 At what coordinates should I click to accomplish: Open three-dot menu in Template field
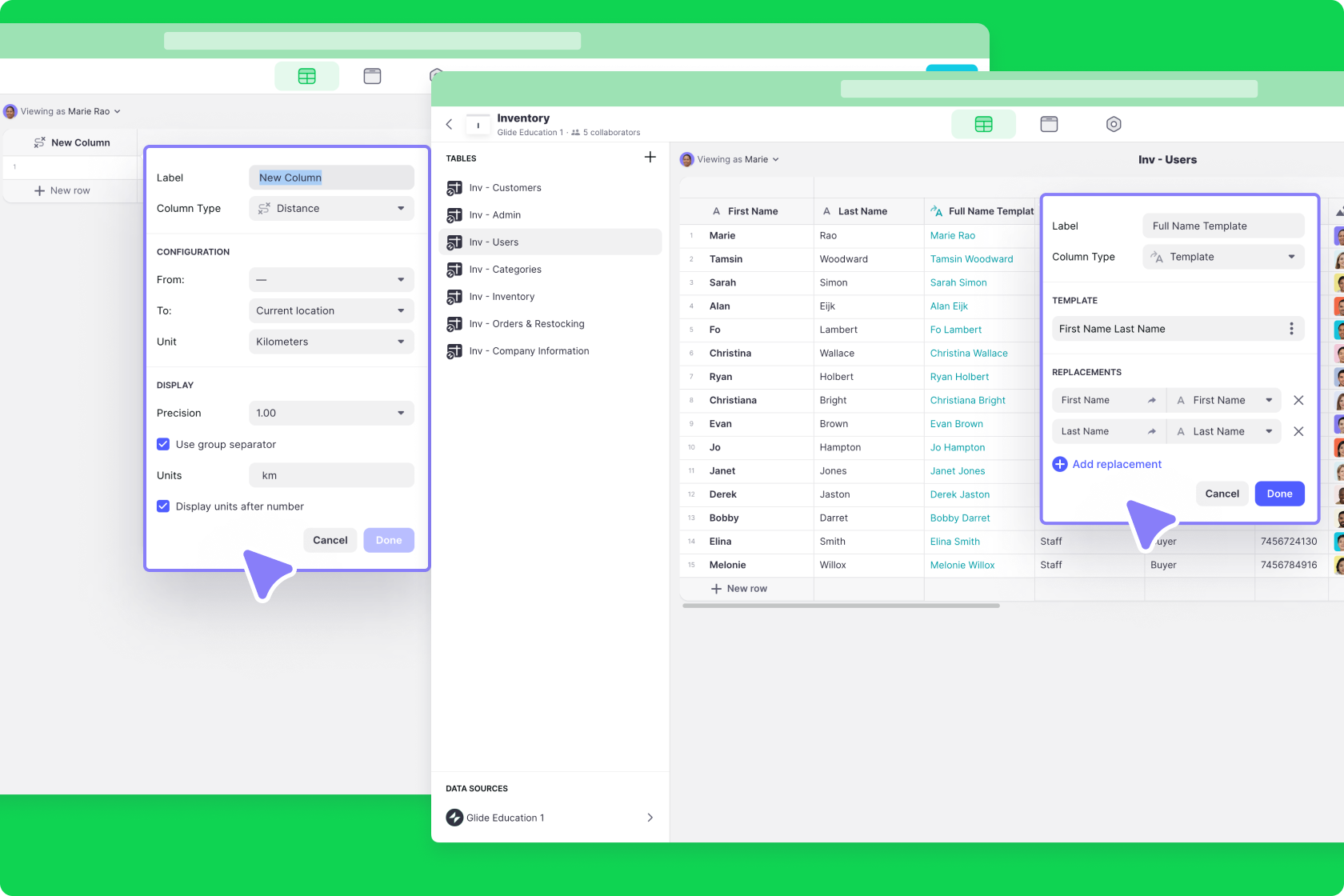1290,329
